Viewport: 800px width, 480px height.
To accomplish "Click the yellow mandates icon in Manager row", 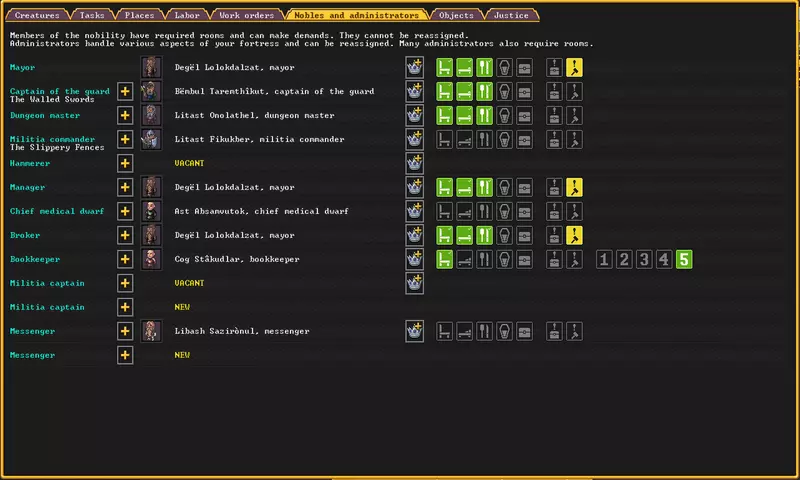I will (574, 187).
